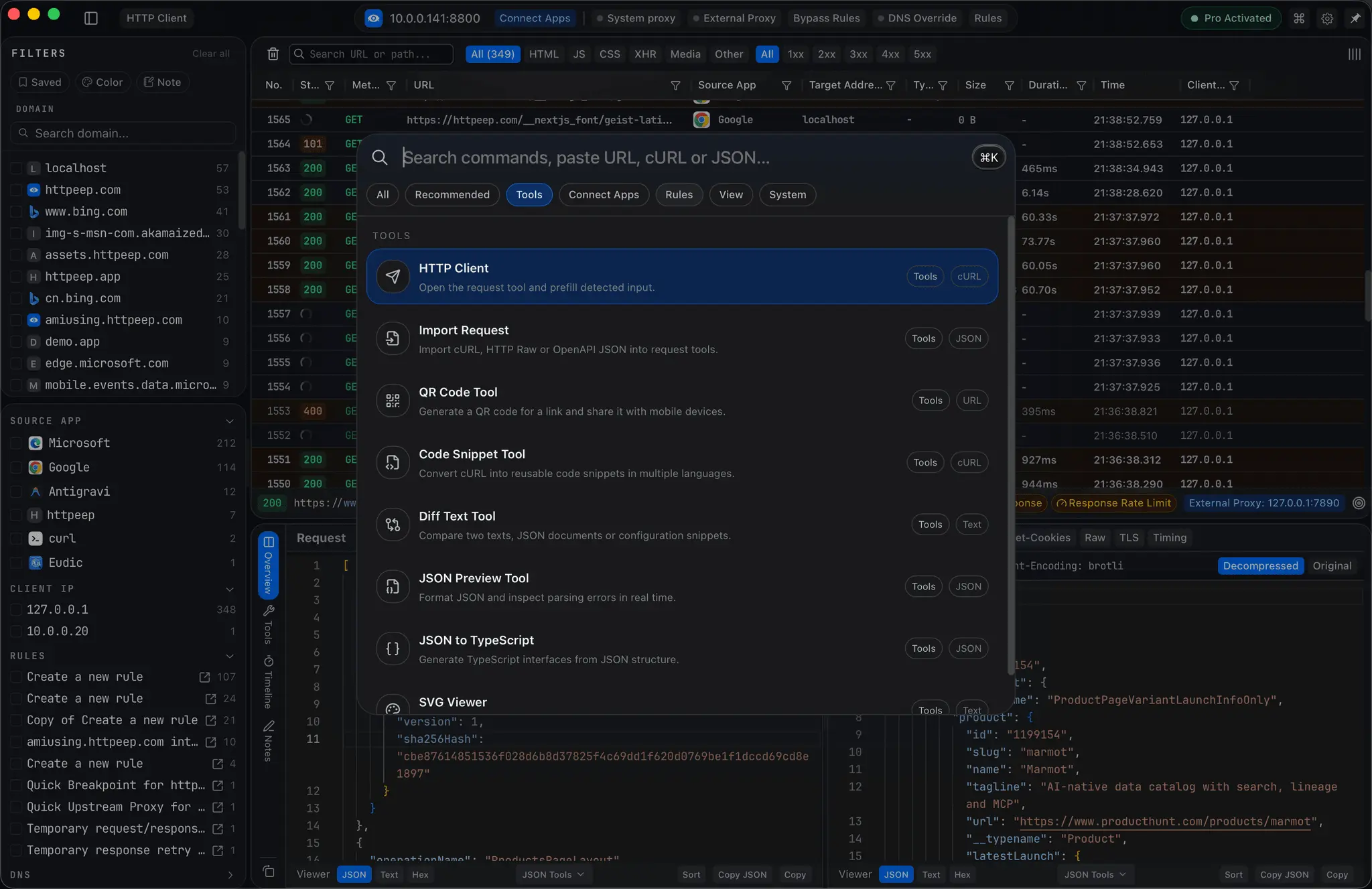Check the 127.0.0.1 client IP checkbox
Screen dimensions: 1372x889
pos(17,610)
